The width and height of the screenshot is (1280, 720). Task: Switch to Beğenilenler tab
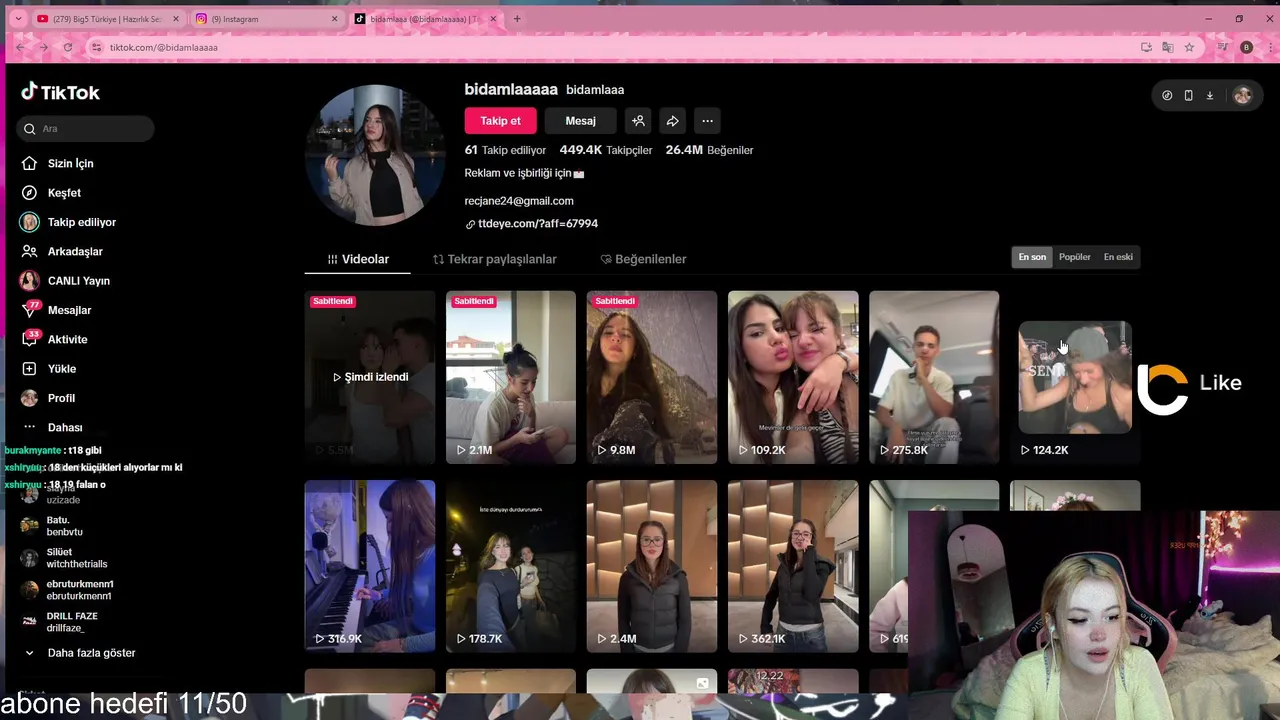tap(643, 259)
